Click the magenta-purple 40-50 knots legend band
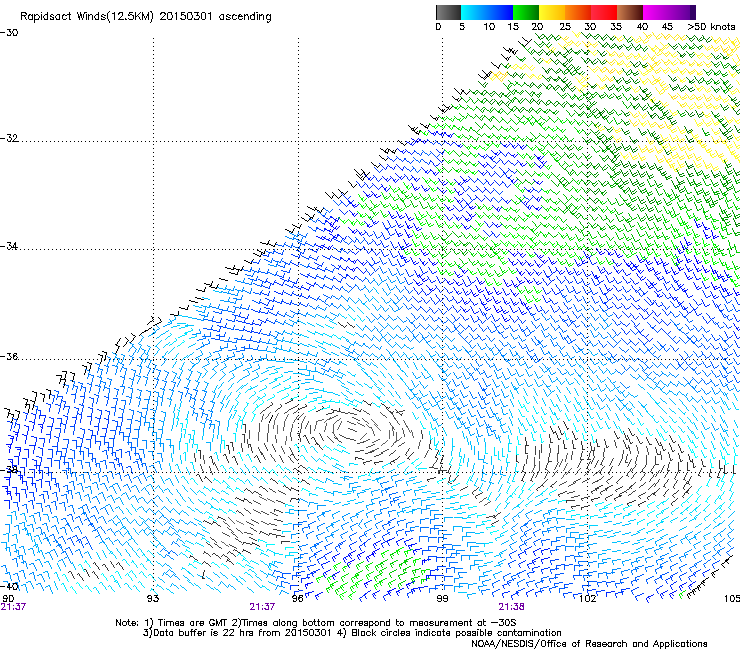Image resolution: width=740 pixels, height=650 pixels. [x=669, y=12]
